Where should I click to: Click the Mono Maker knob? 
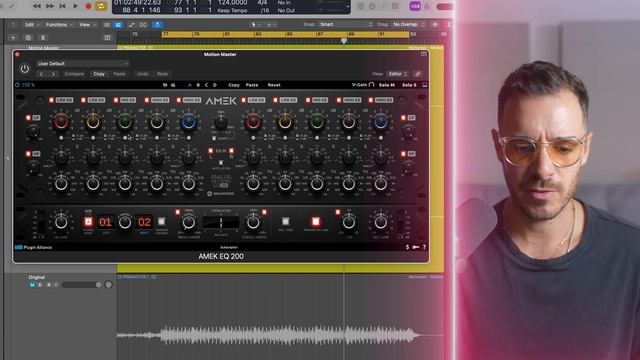188,222
